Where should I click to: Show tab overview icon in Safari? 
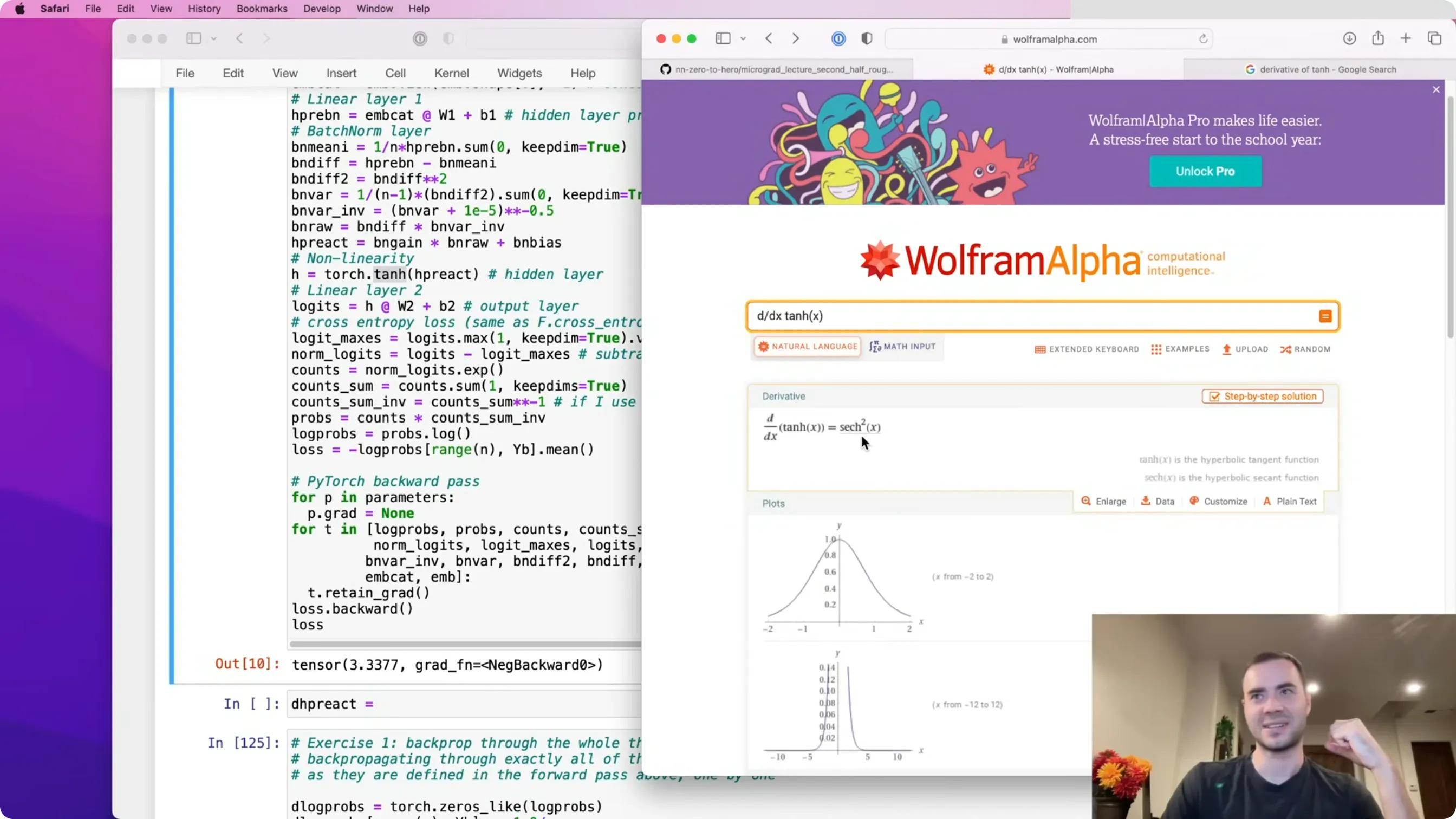(x=1434, y=38)
